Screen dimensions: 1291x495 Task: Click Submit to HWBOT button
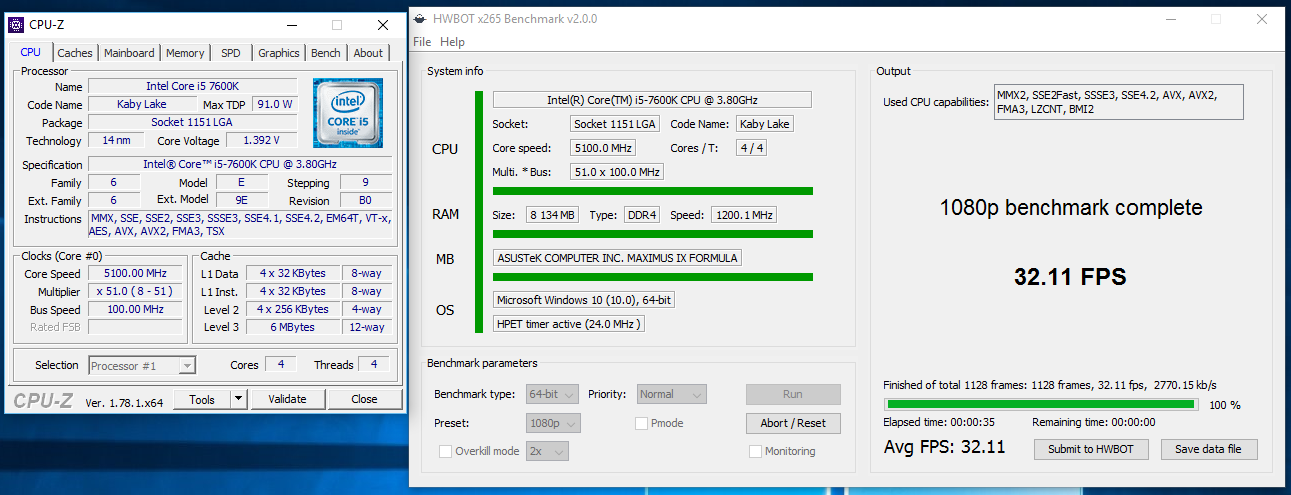click(1091, 449)
